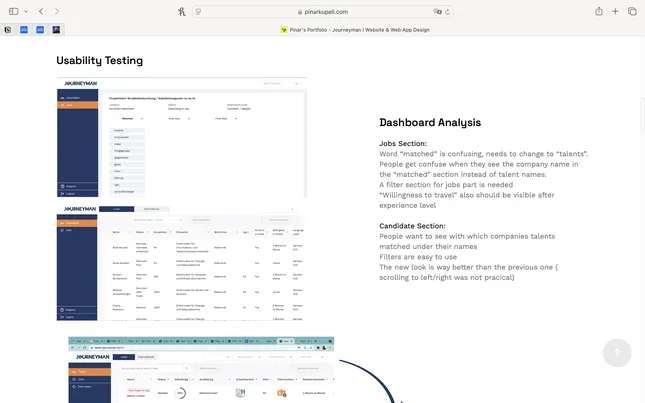Go forward to next page

coord(56,11)
